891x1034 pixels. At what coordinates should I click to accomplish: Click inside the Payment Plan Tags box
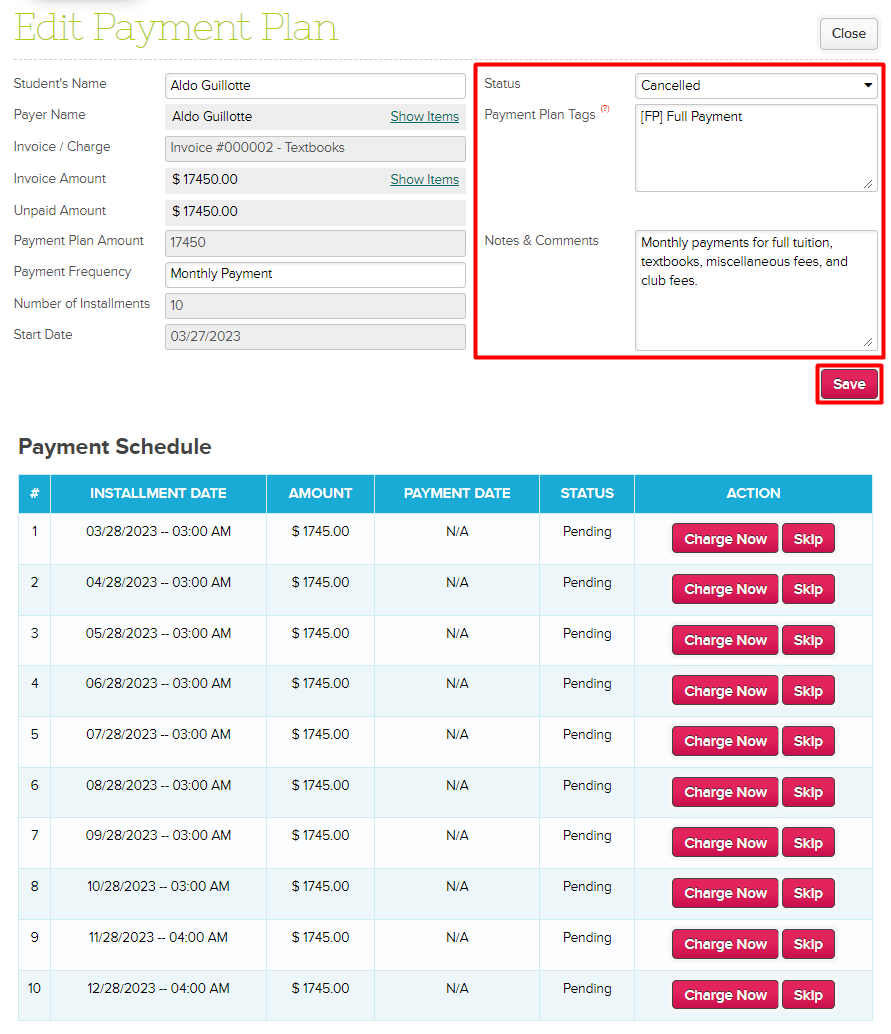tap(756, 147)
